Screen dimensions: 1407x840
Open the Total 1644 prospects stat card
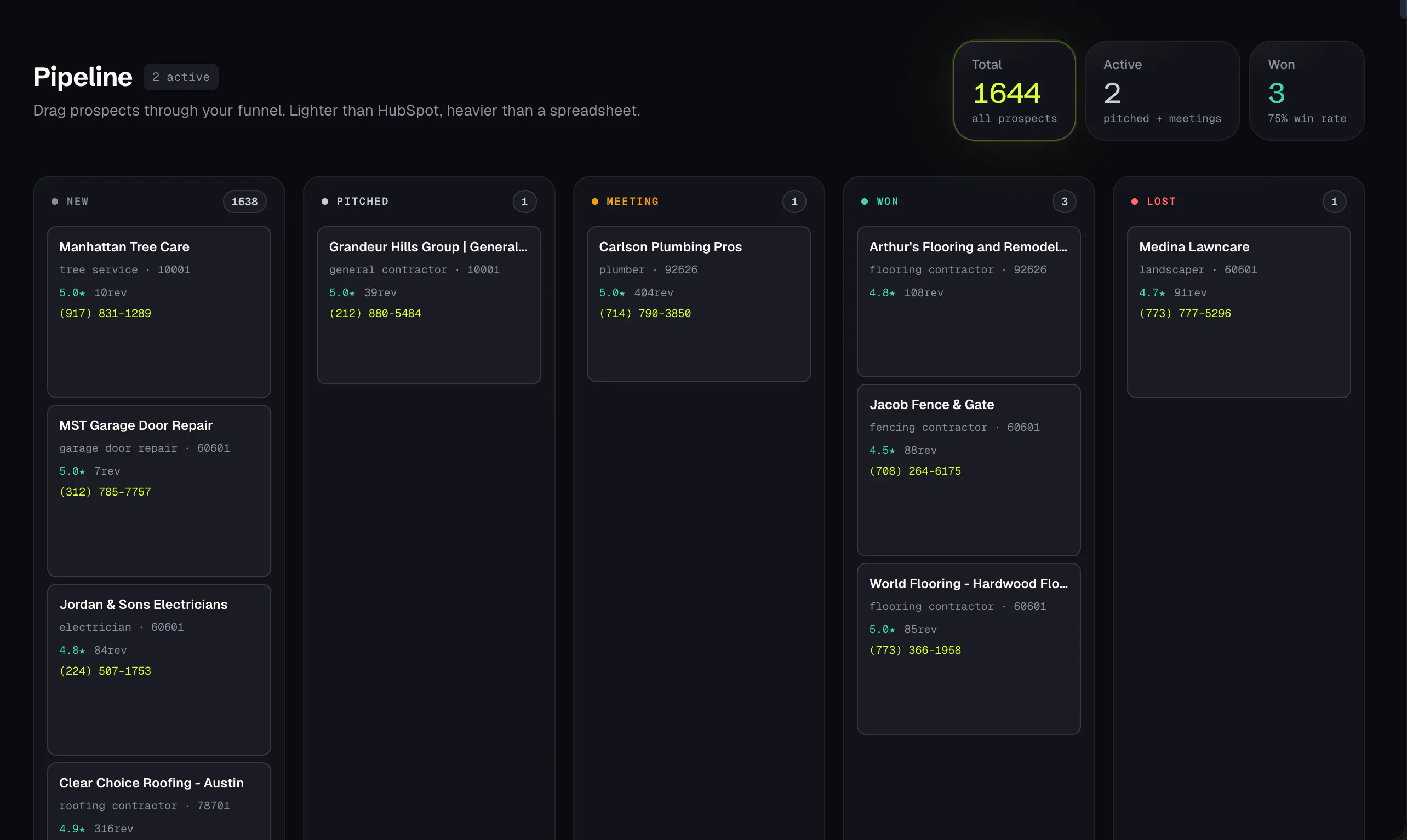1014,90
